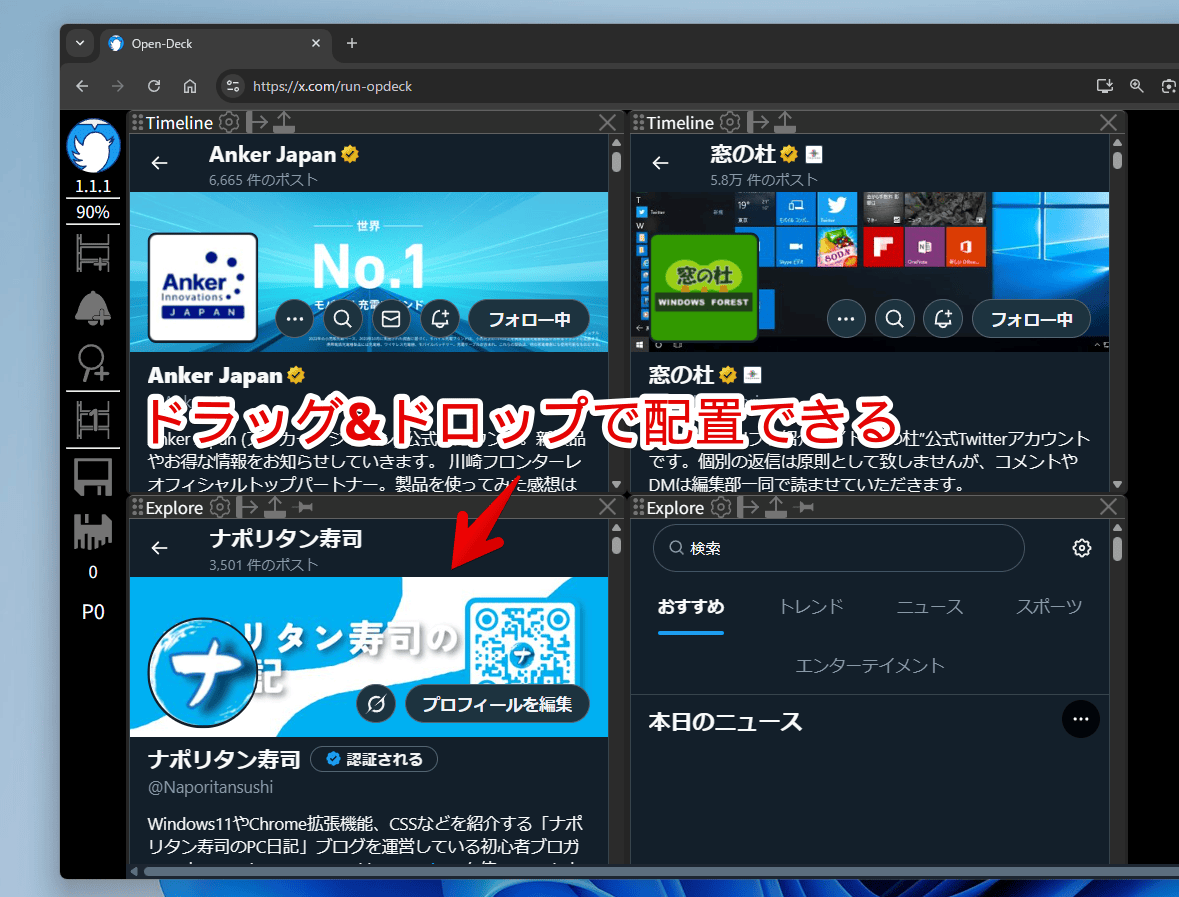1179x897 pixels.
Task: Grab the drag handle of Anker Japan Timeline column
Action: coord(137,122)
